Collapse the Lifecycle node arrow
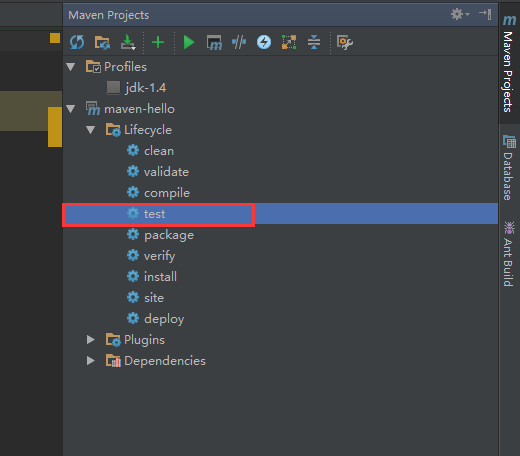 pyautogui.click(x=91, y=130)
